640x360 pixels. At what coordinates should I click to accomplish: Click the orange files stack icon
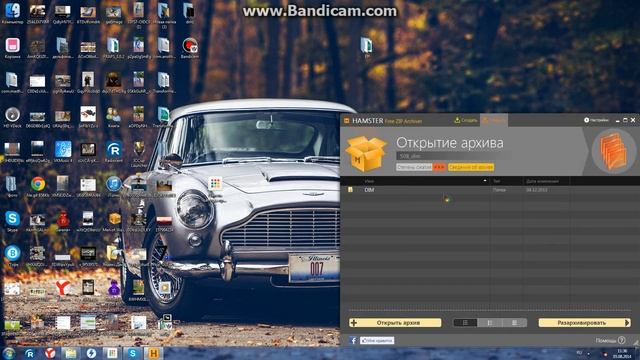(614, 151)
